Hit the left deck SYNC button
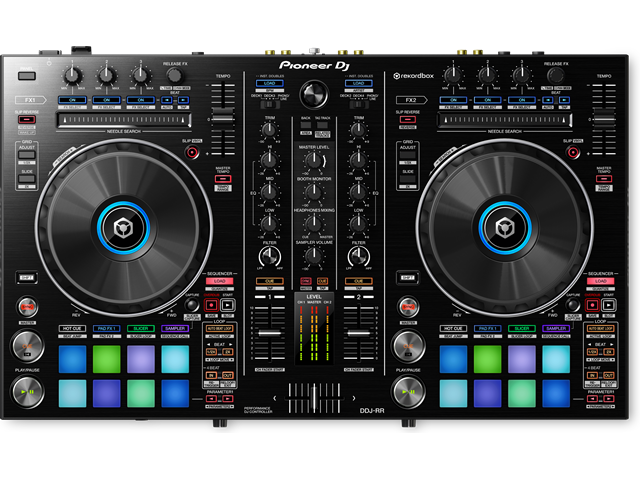The width and height of the screenshot is (640, 480). click(x=27, y=305)
